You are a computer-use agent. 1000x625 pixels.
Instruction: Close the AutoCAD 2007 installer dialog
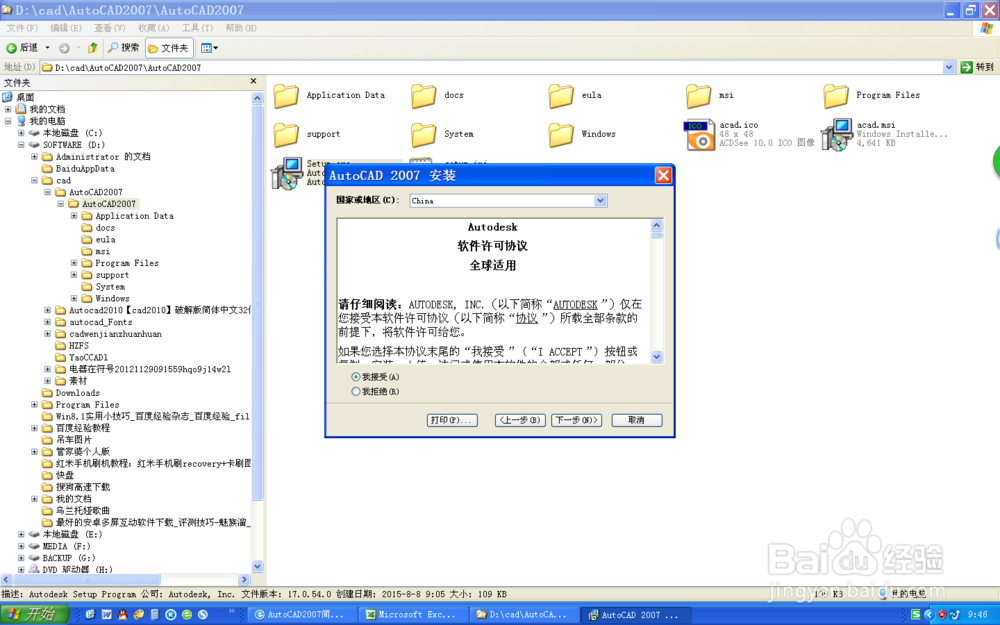click(663, 175)
